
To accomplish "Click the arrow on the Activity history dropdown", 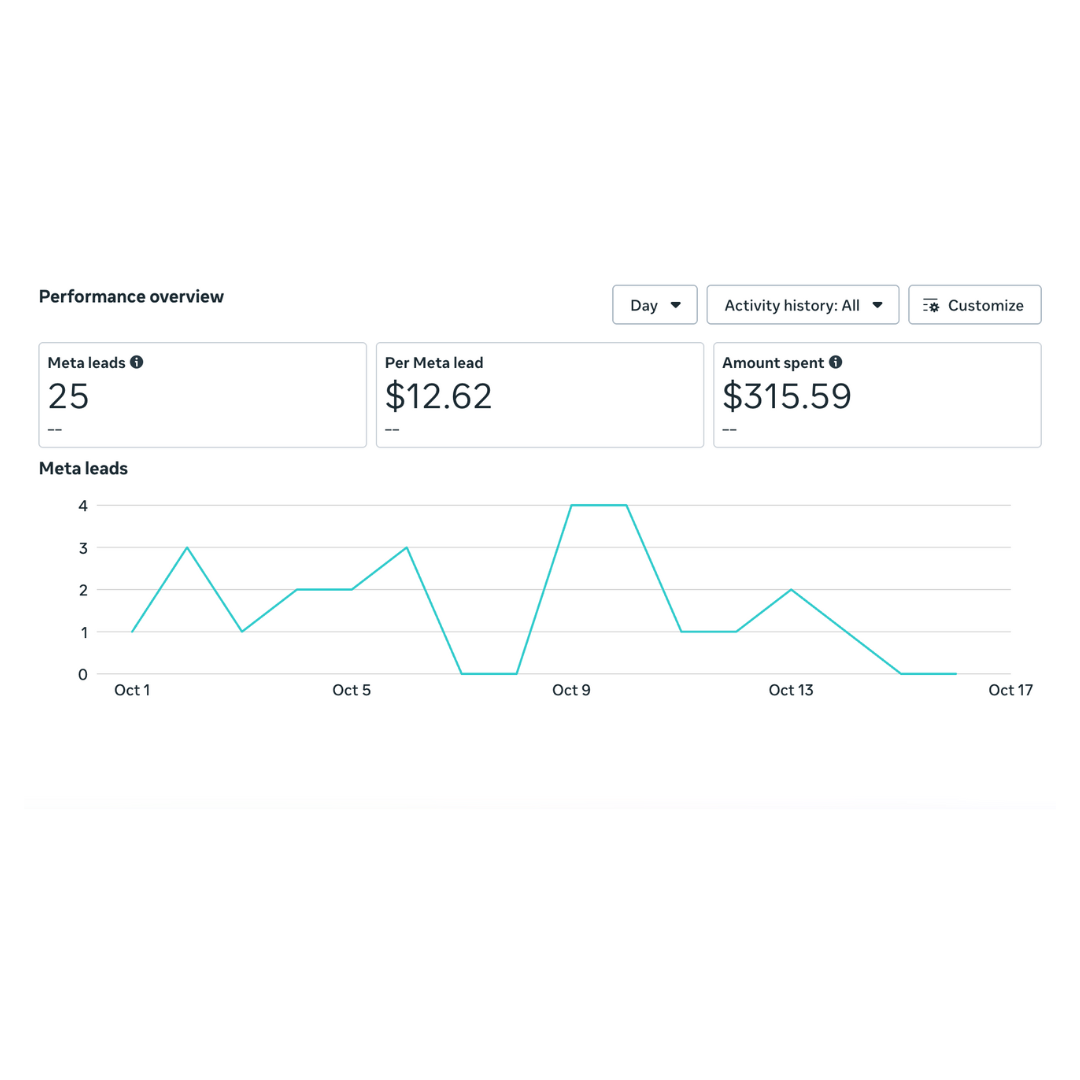I will pyautogui.click(x=877, y=305).
